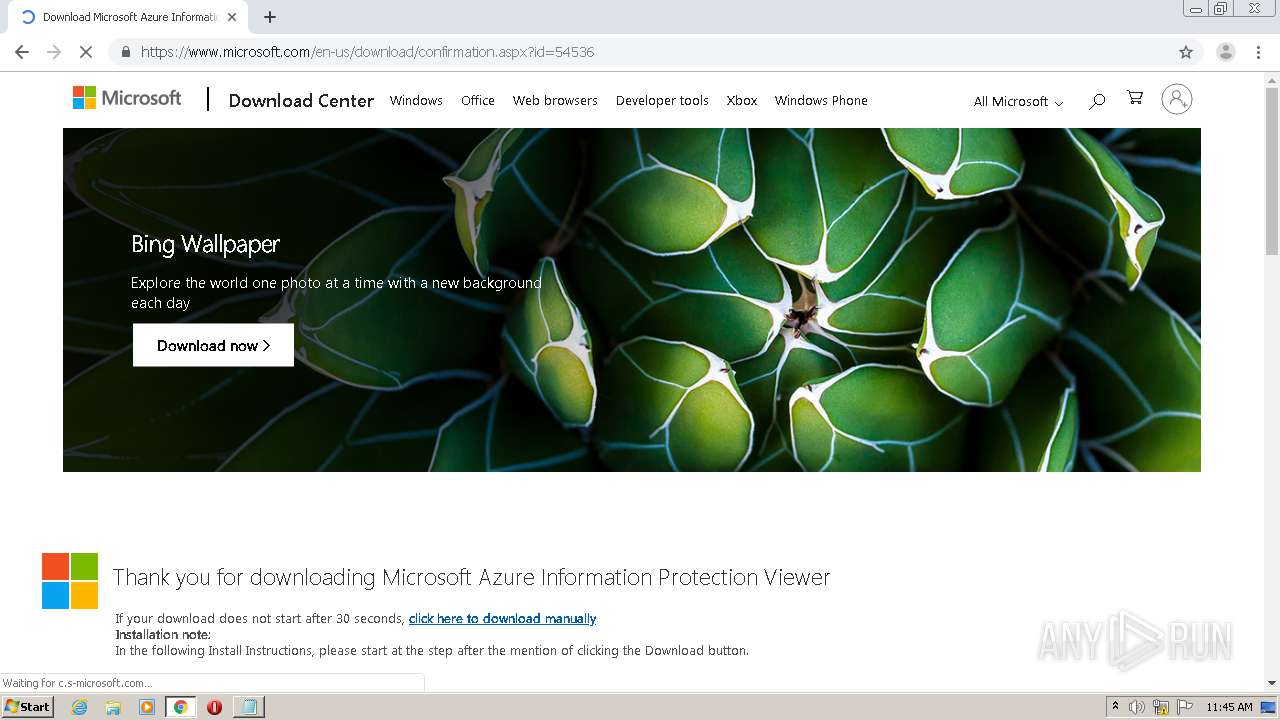Open the Windows Phone menu item
This screenshot has width=1280, height=720.
[821, 100]
